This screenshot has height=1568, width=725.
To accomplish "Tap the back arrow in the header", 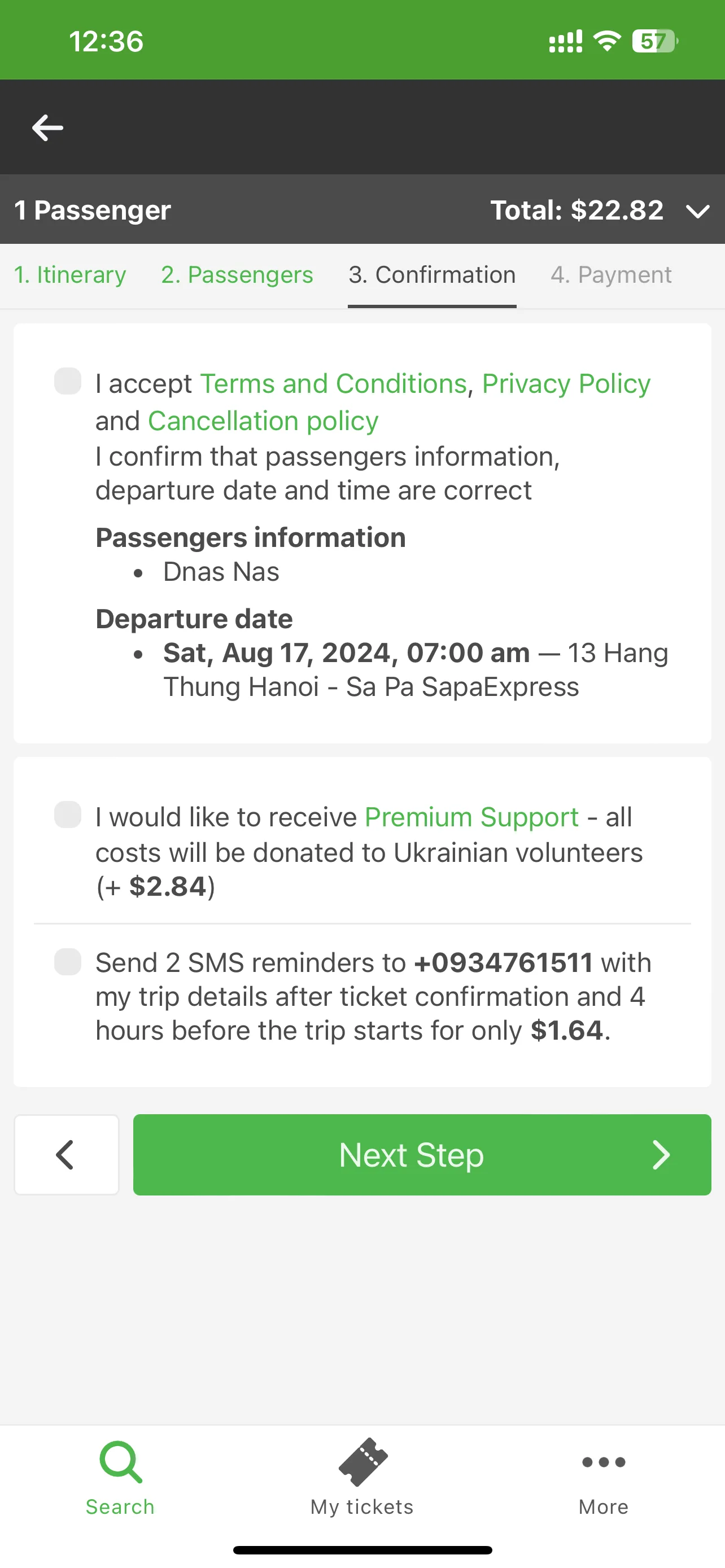I will coord(47,128).
